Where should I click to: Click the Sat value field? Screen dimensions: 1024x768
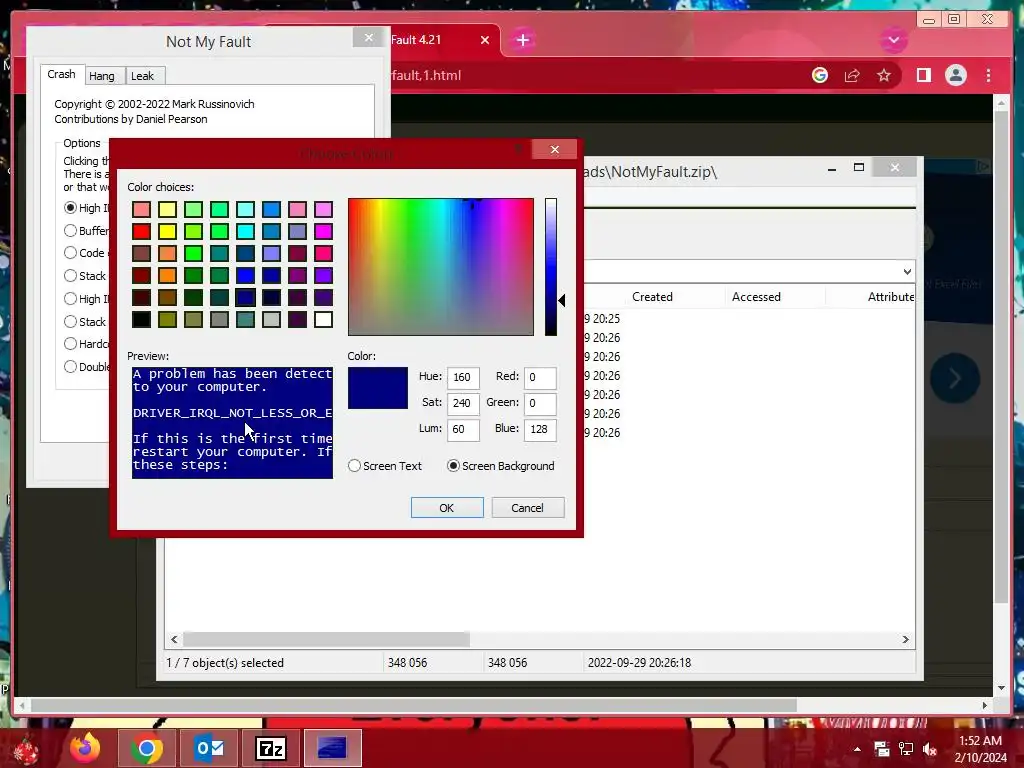[463, 403]
